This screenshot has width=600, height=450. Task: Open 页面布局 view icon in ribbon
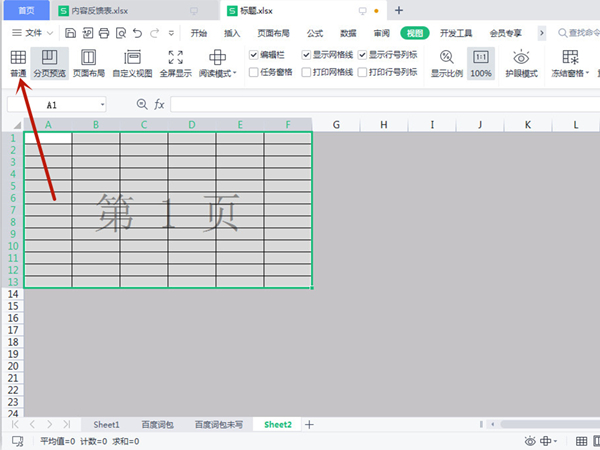pos(88,64)
